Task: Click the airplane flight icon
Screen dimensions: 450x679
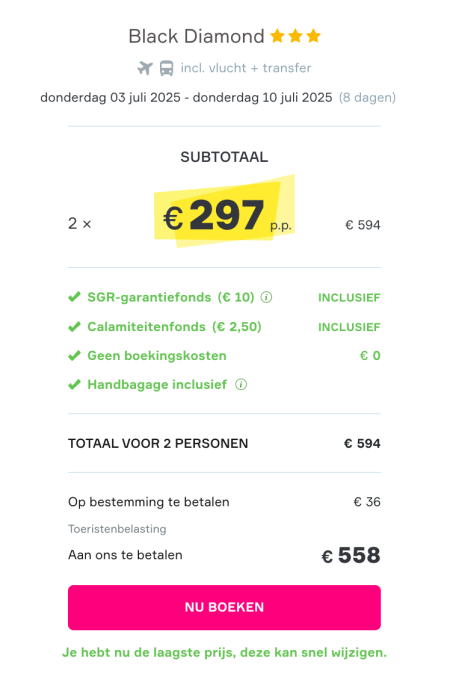Action: pos(145,68)
